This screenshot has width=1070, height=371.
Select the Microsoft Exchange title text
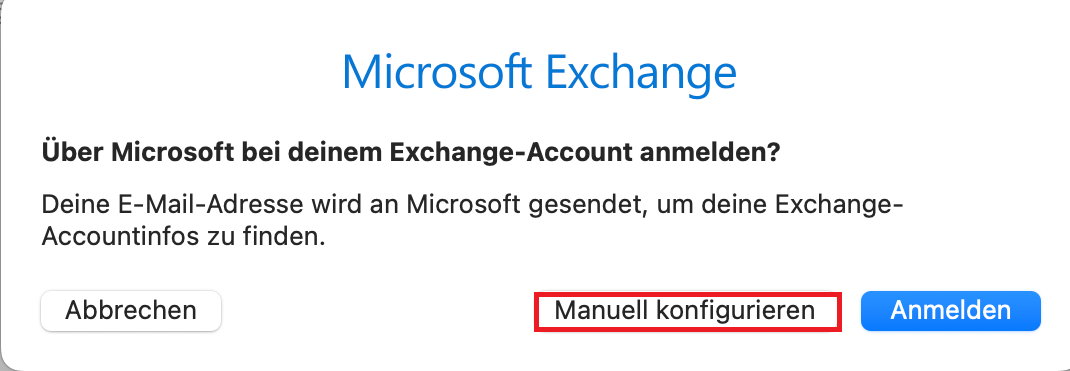pos(539,72)
